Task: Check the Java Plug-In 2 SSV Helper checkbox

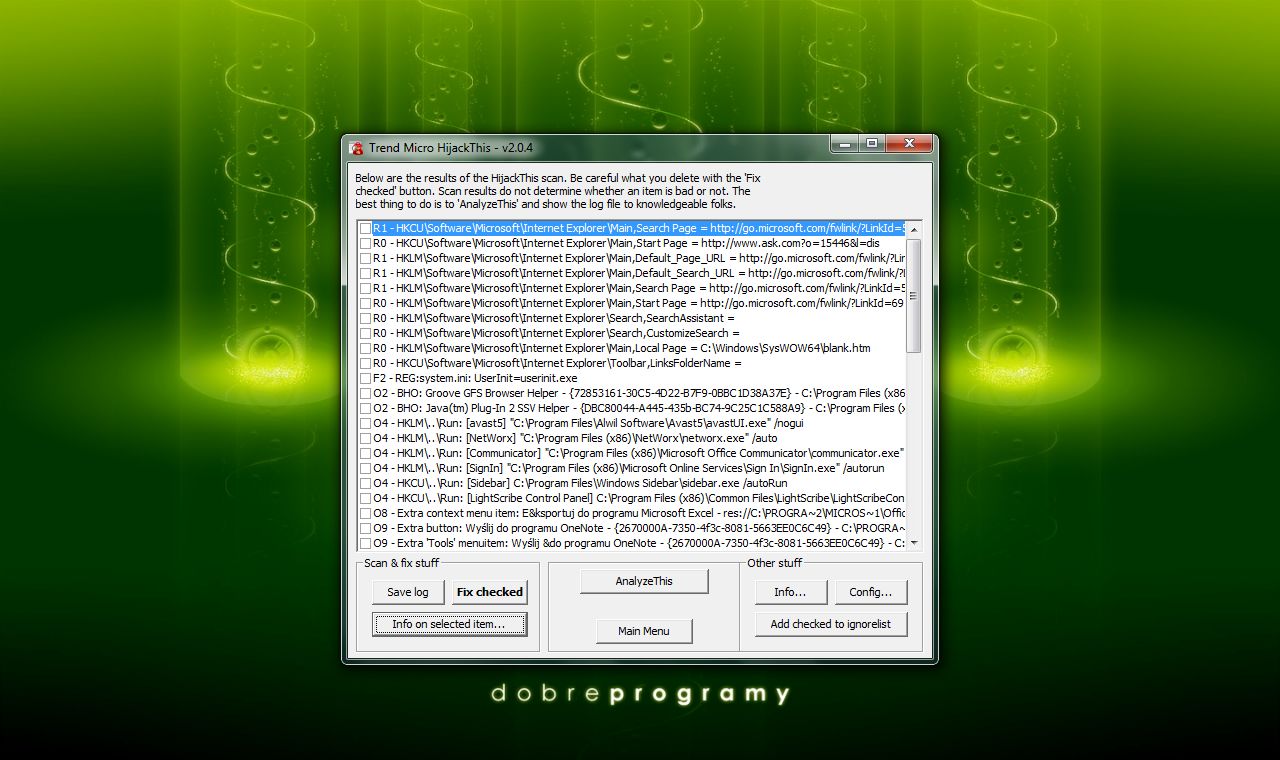Action: (x=366, y=408)
